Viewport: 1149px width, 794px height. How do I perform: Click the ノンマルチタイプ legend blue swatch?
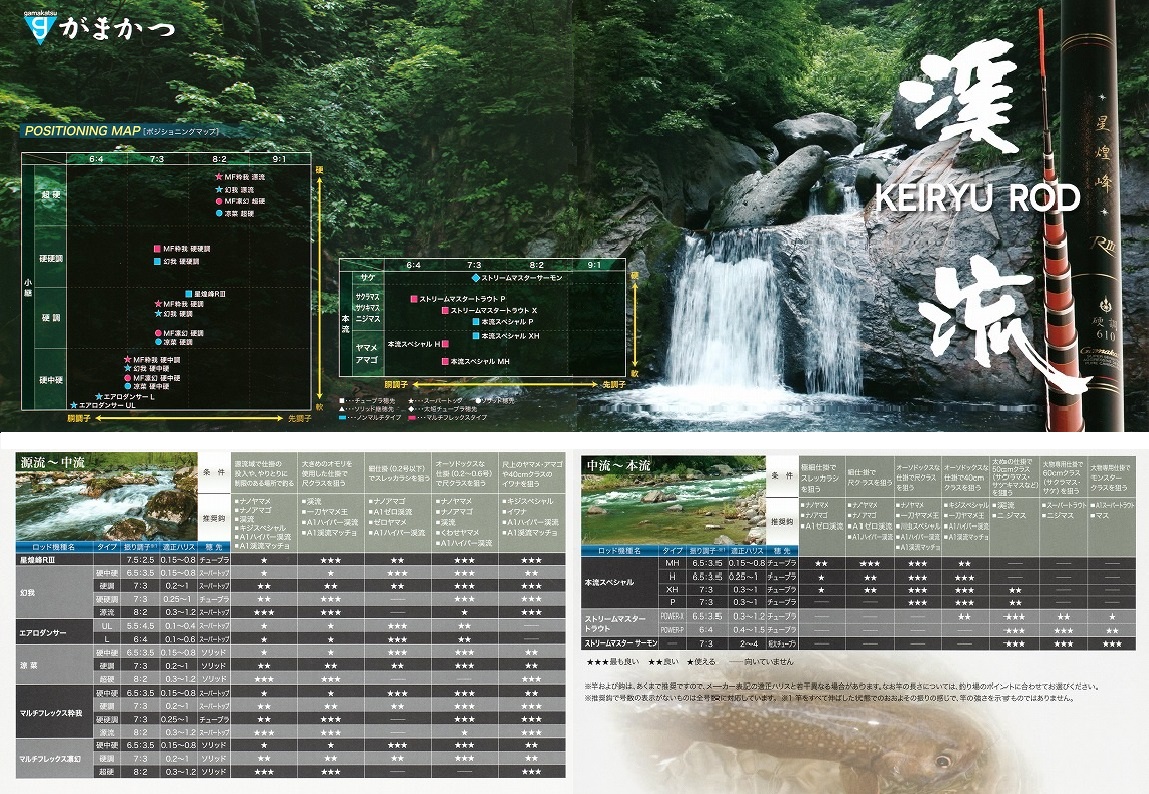coord(342,418)
